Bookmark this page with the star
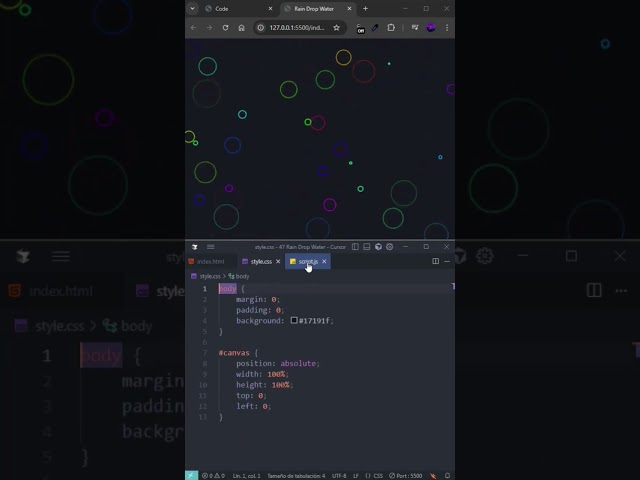640x480 pixels. pos(336,28)
